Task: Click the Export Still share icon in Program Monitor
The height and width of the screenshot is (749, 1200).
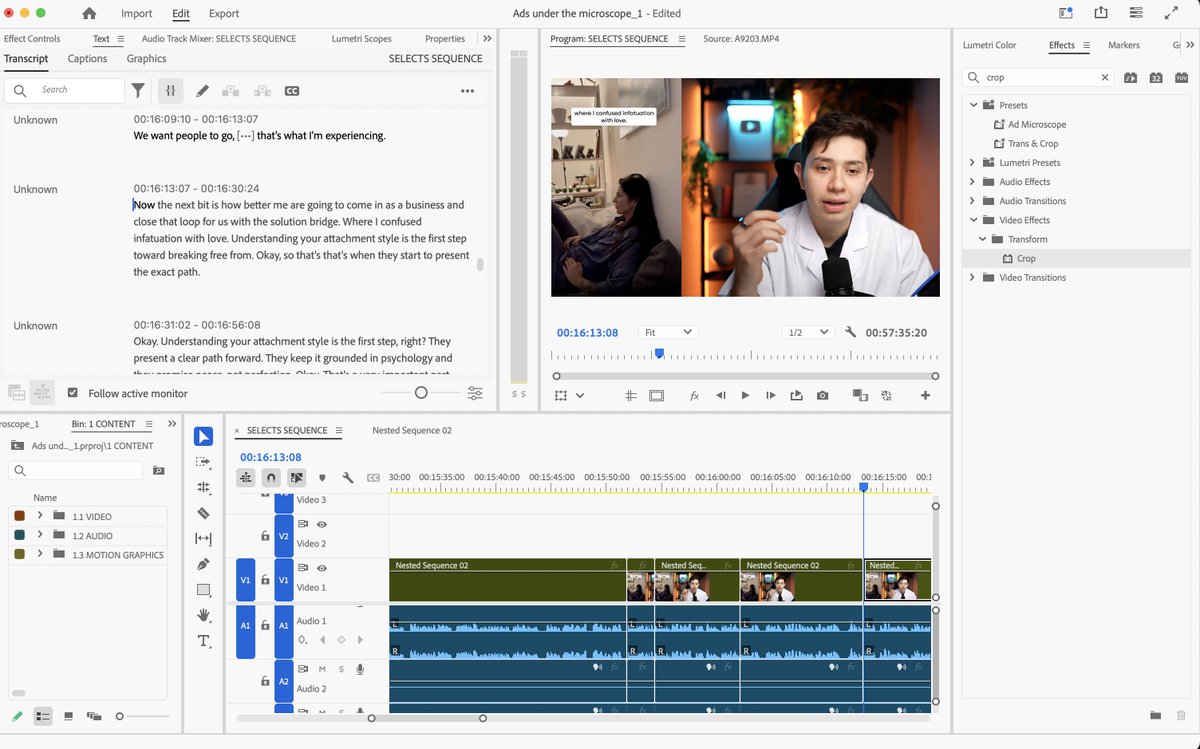Action: pyautogui.click(x=796, y=396)
